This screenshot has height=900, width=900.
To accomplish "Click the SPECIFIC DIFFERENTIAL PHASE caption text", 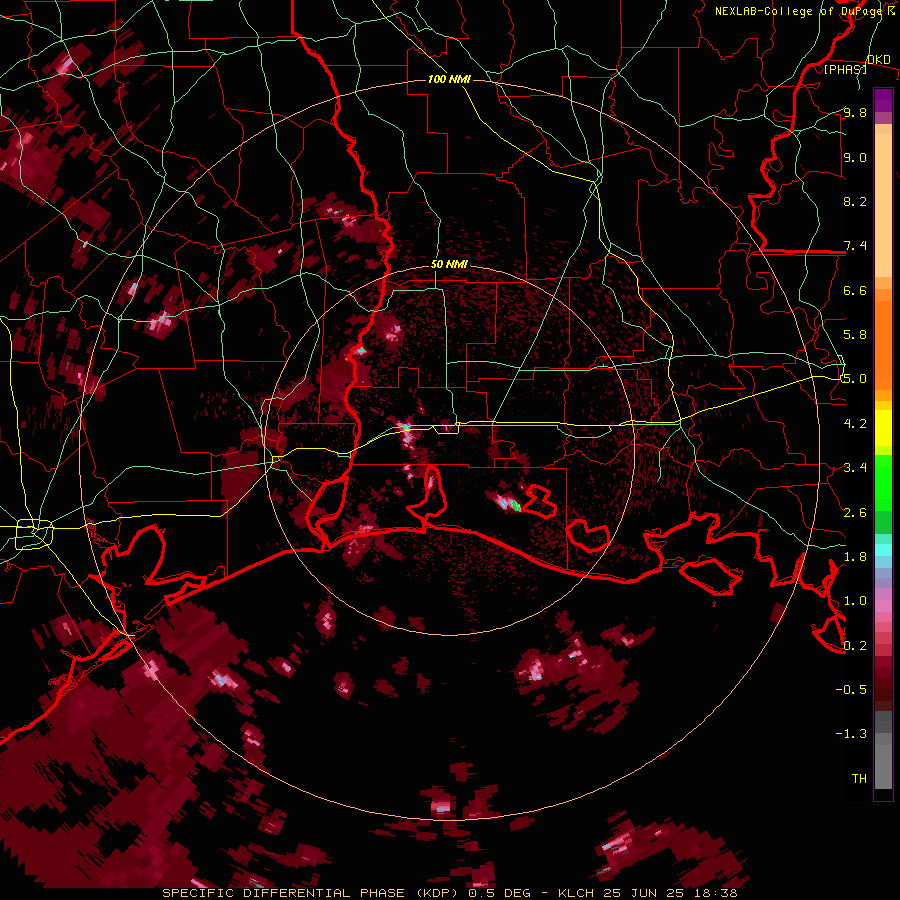I will 285,893.
